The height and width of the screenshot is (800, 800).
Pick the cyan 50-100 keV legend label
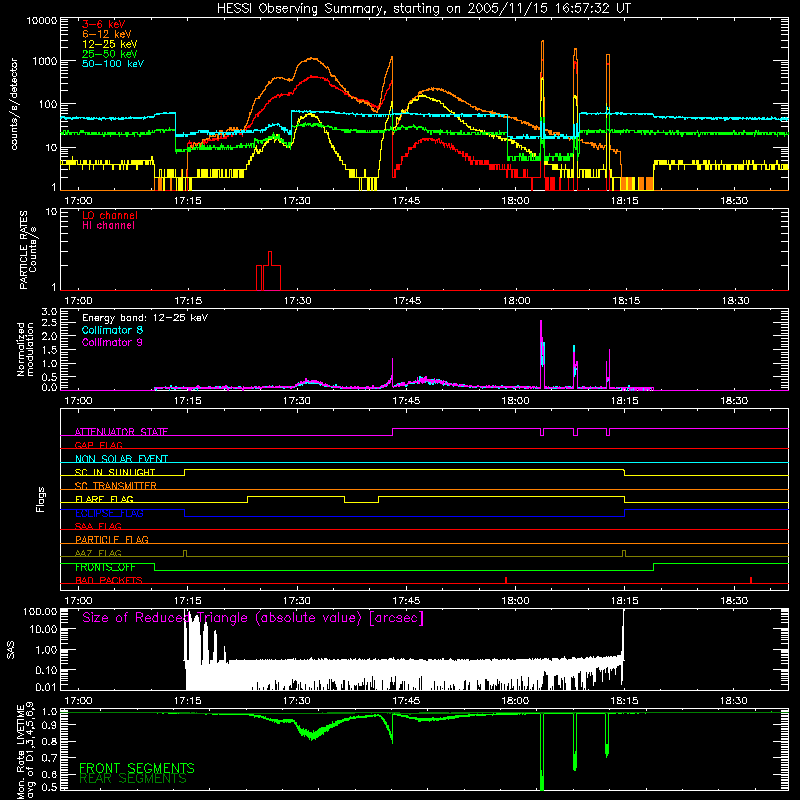[x=113, y=64]
